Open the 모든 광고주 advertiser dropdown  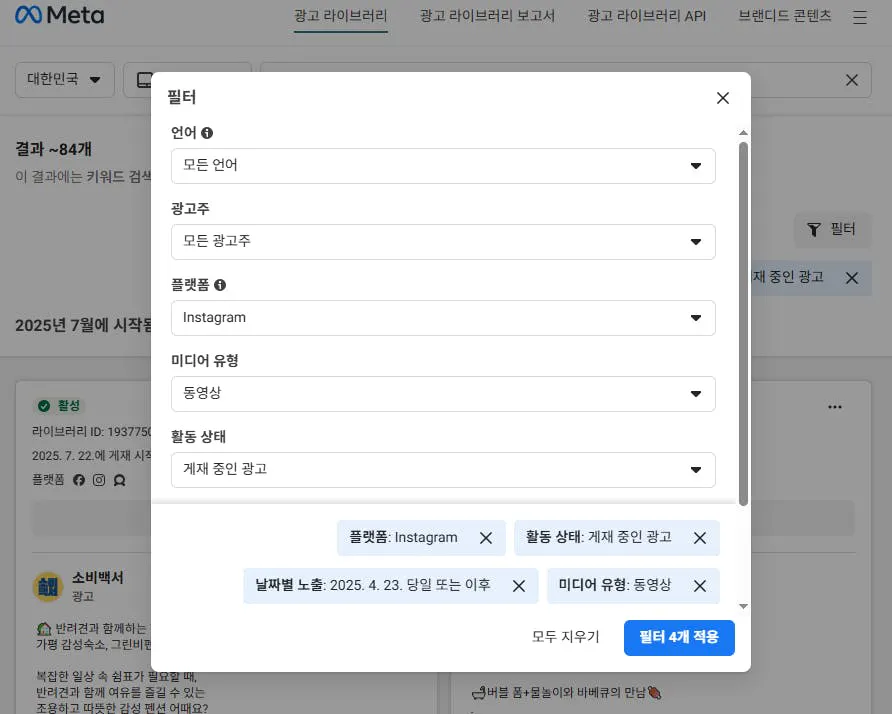(x=443, y=242)
